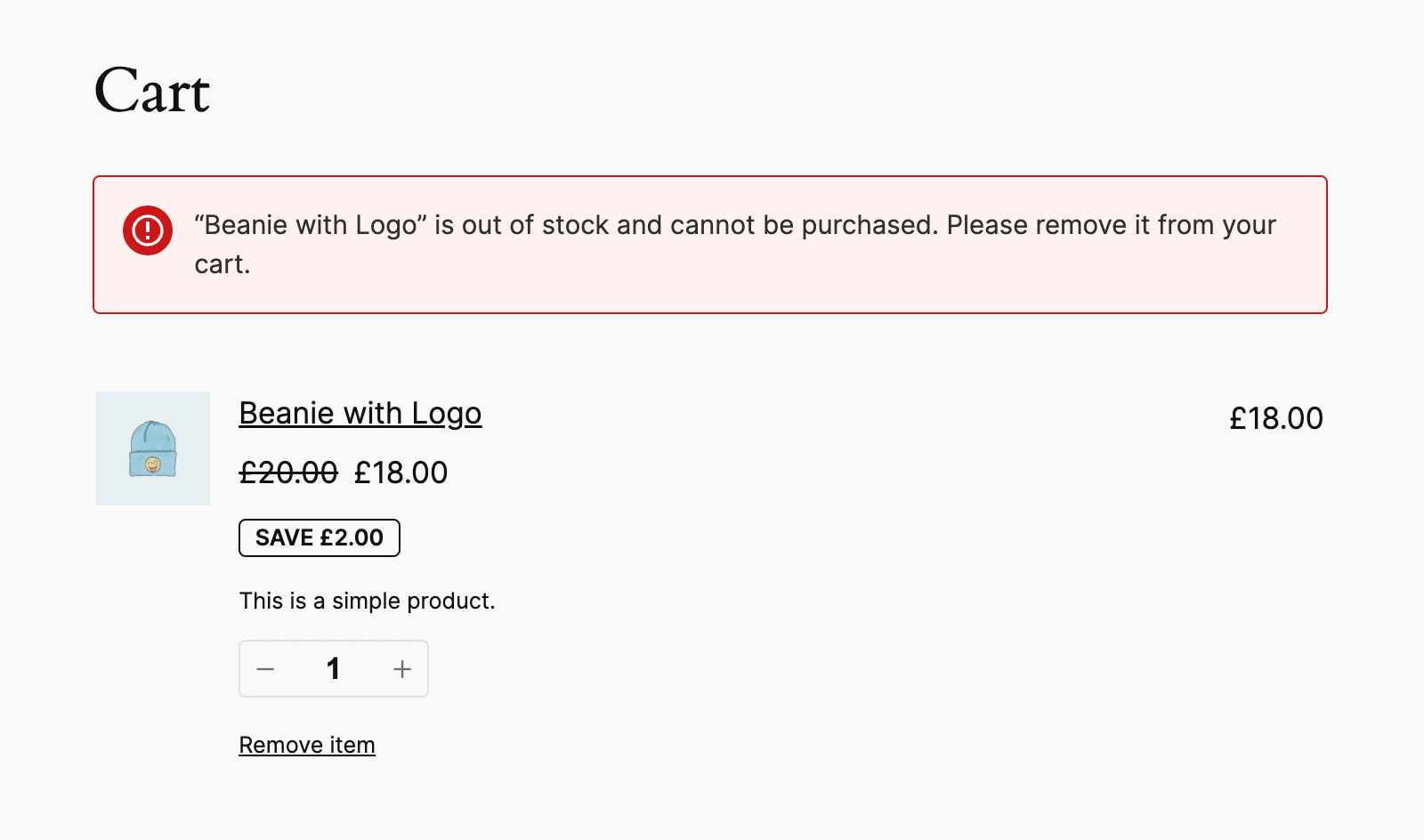Click the exclamation symbol in the notice banner
The width and height of the screenshot is (1424, 840).
147,230
